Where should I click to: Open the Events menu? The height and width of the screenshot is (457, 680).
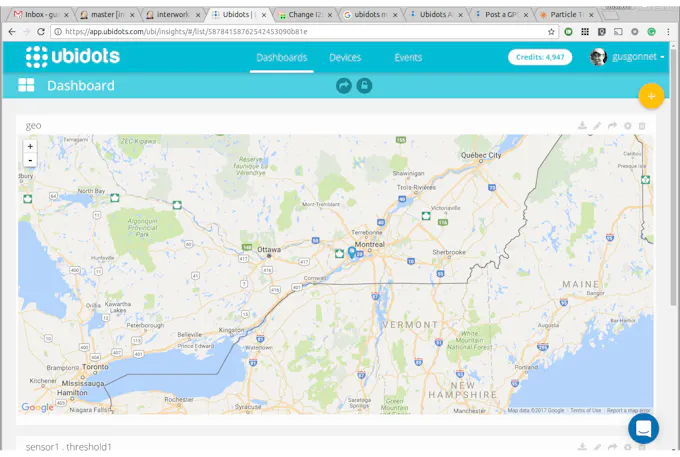pos(408,58)
